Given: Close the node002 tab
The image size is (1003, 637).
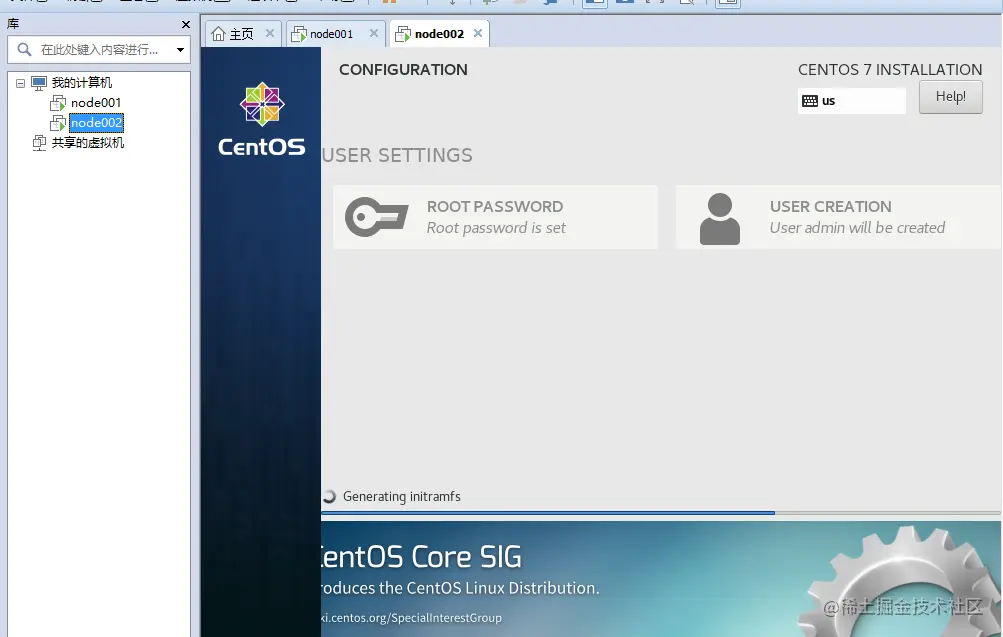Looking at the screenshot, I should [478, 33].
